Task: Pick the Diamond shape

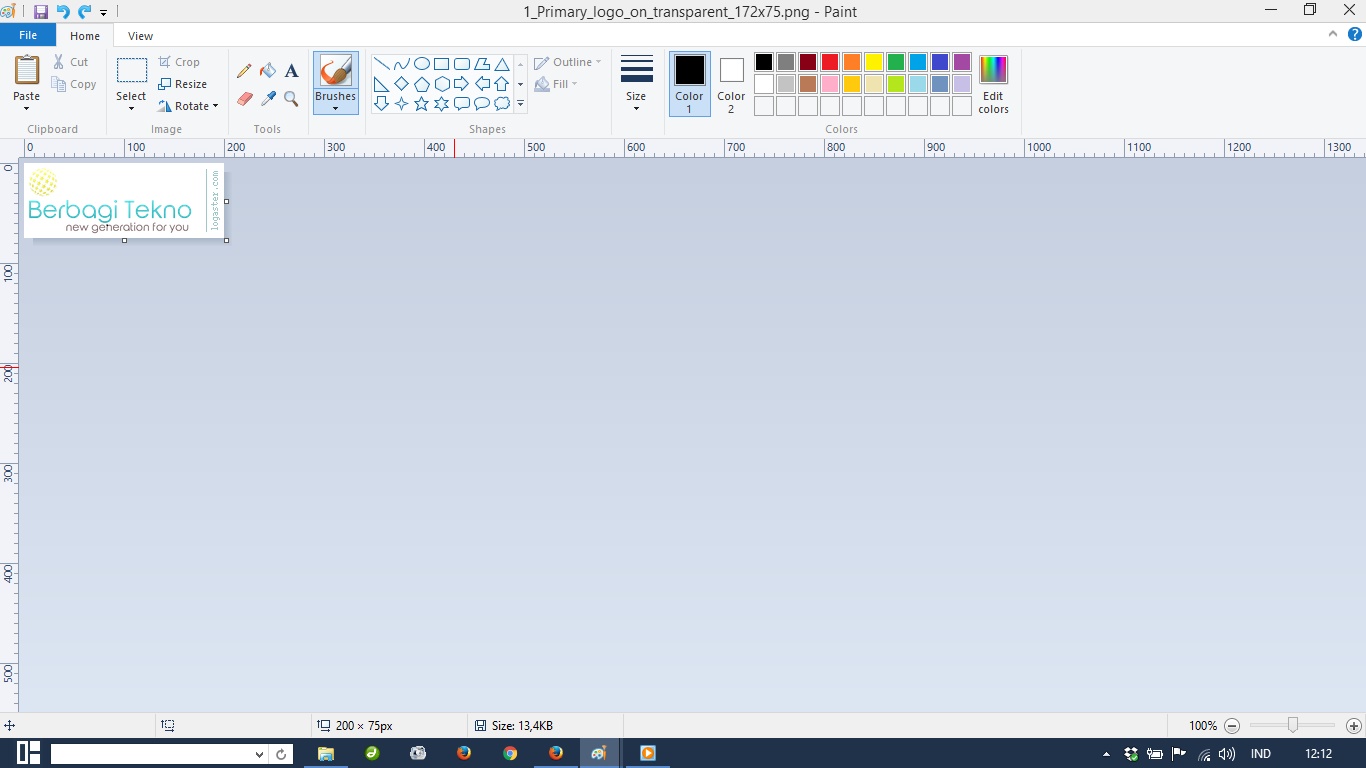Action: point(401,84)
